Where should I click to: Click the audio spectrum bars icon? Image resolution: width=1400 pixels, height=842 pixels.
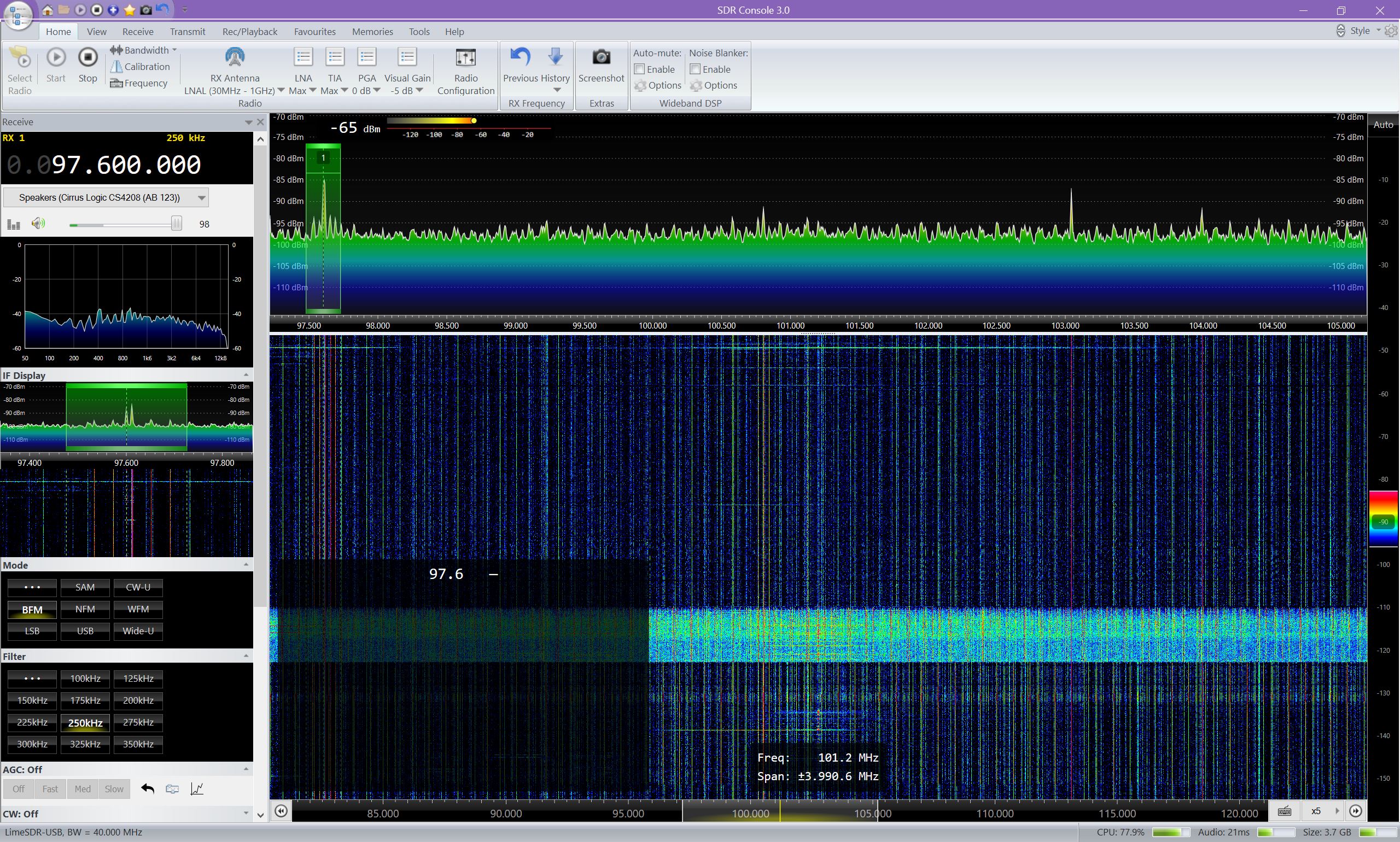tap(13, 224)
